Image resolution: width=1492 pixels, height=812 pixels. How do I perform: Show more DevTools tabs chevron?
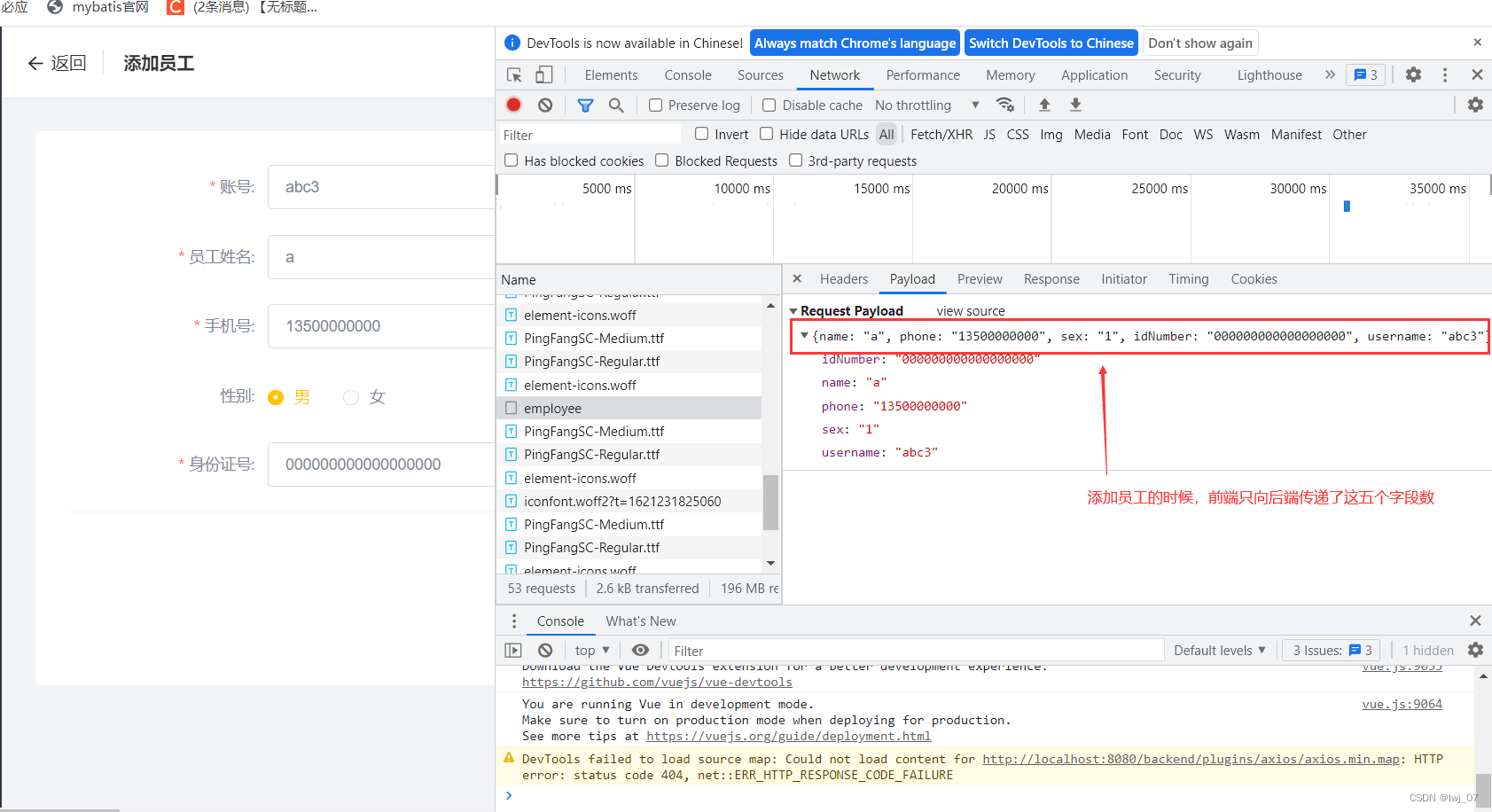pos(1330,74)
